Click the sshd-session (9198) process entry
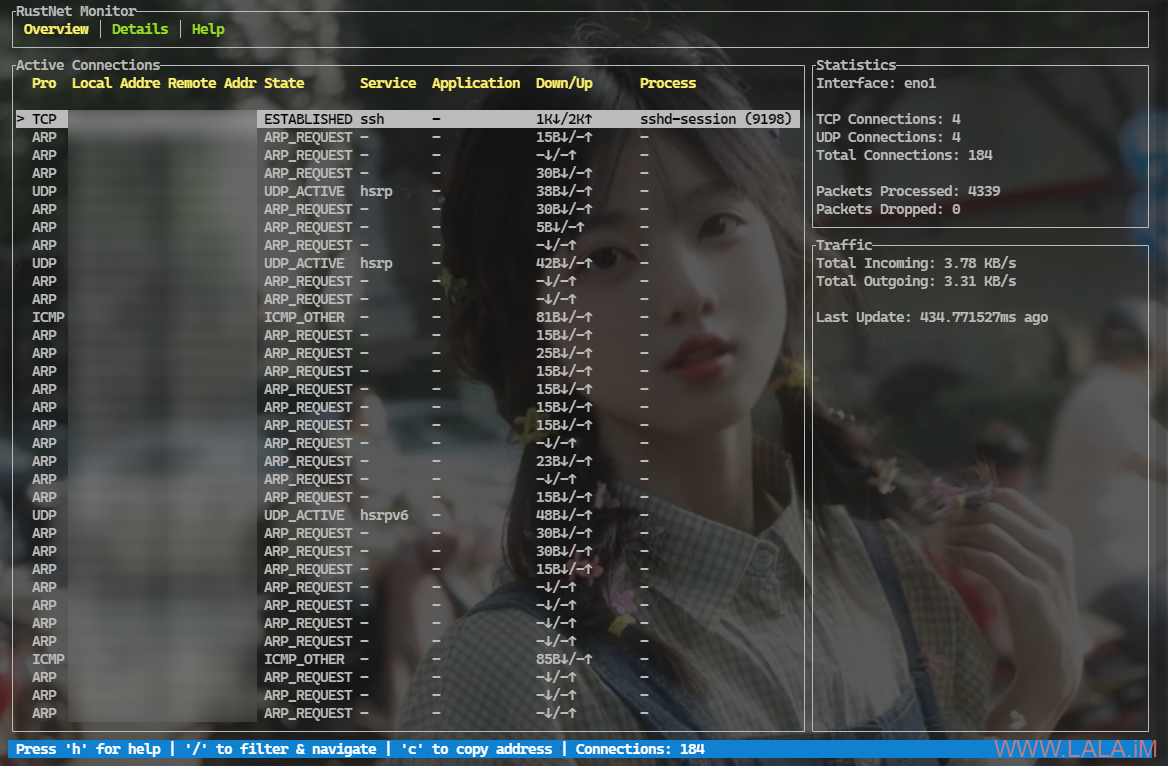The height and width of the screenshot is (766, 1168). click(716, 119)
